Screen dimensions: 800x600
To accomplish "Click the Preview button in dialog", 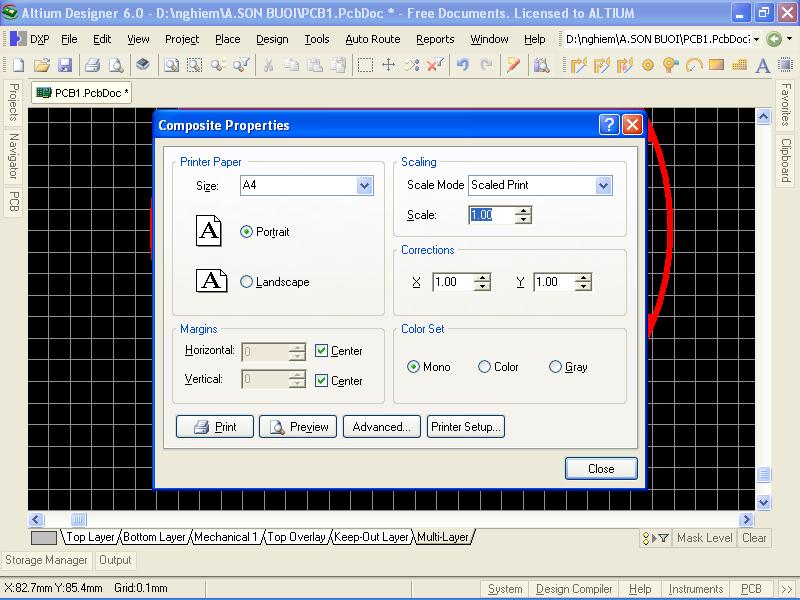I will click(298, 427).
